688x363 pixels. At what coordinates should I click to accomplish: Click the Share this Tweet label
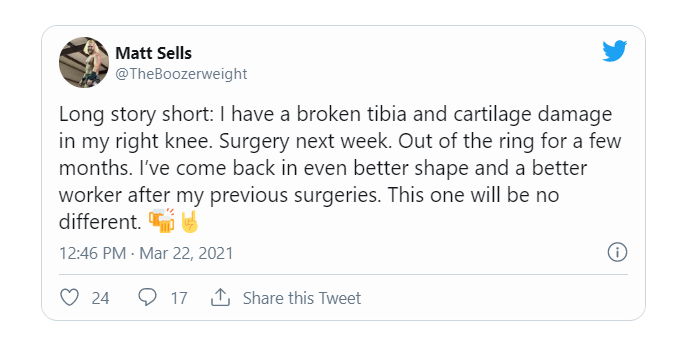(302, 298)
